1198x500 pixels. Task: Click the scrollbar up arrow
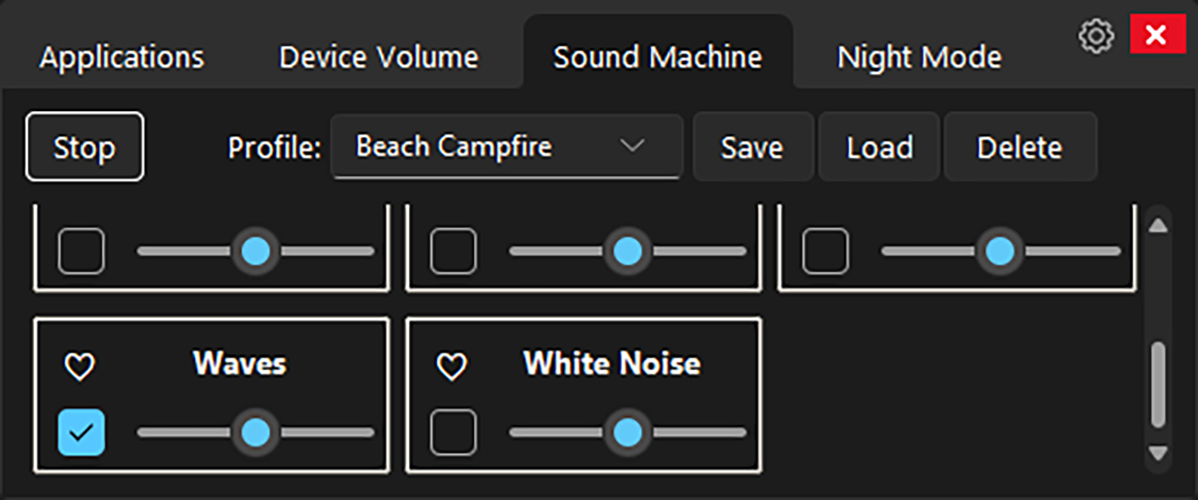tap(1158, 225)
